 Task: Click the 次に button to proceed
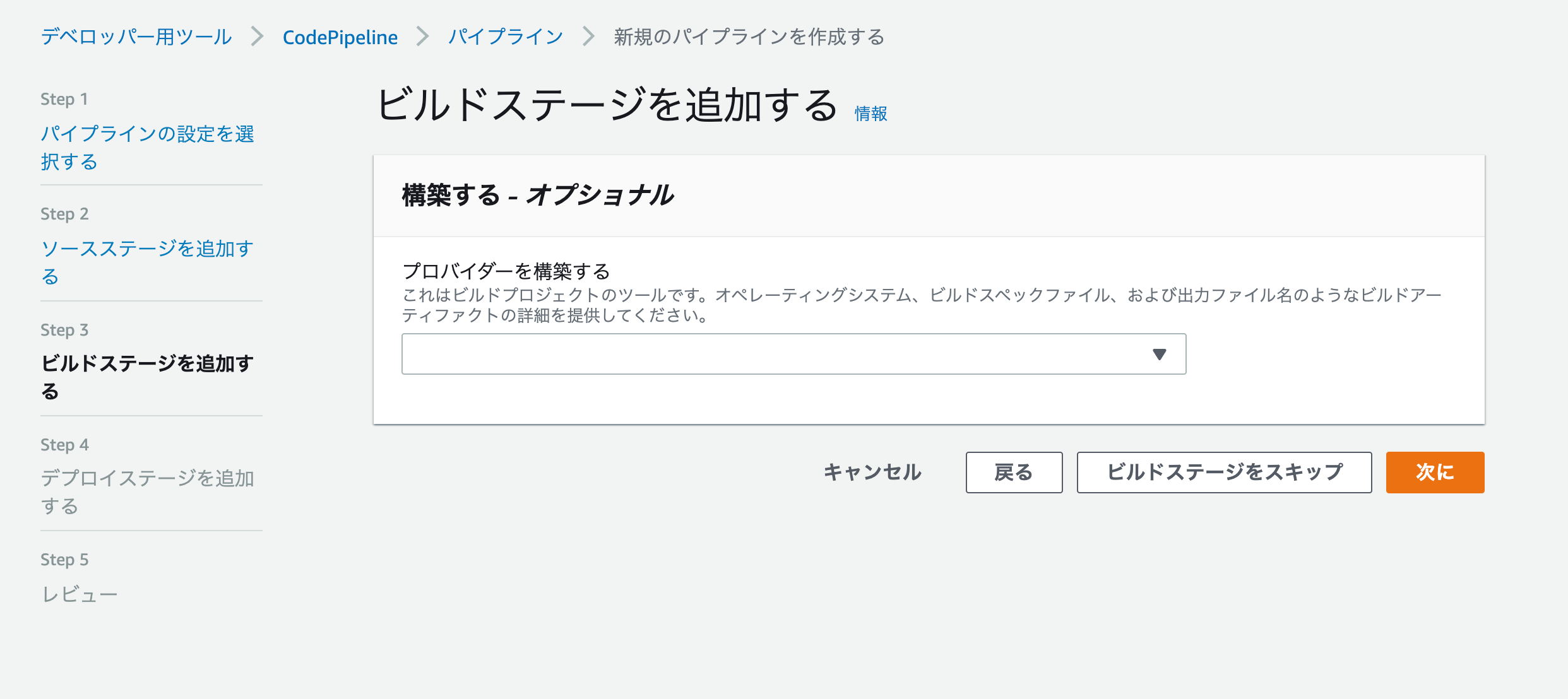pyautogui.click(x=1434, y=472)
